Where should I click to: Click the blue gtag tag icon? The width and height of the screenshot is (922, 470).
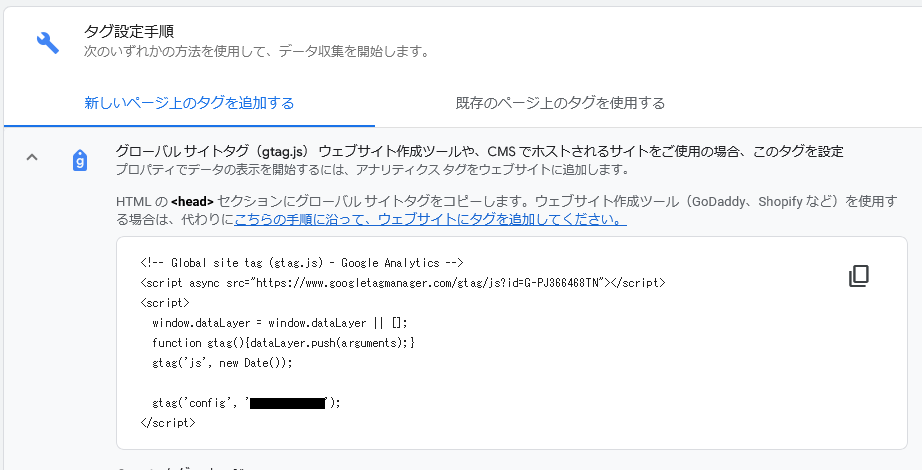(x=80, y=160)
